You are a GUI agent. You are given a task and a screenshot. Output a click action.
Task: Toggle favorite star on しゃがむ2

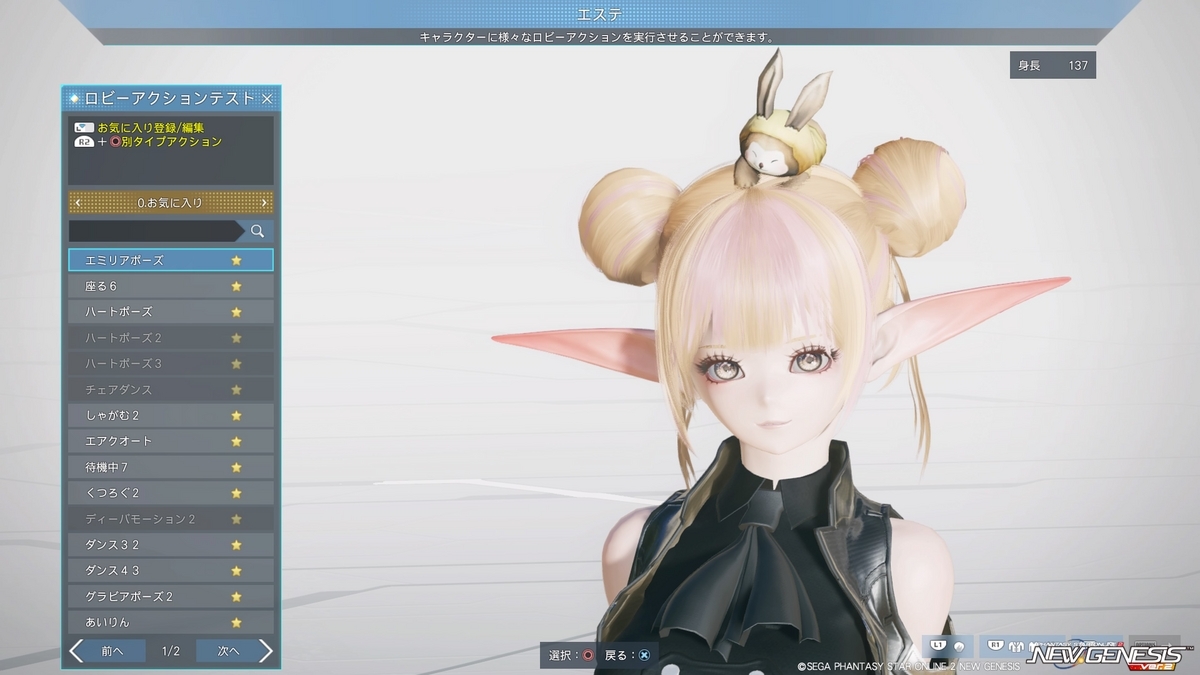237,416
